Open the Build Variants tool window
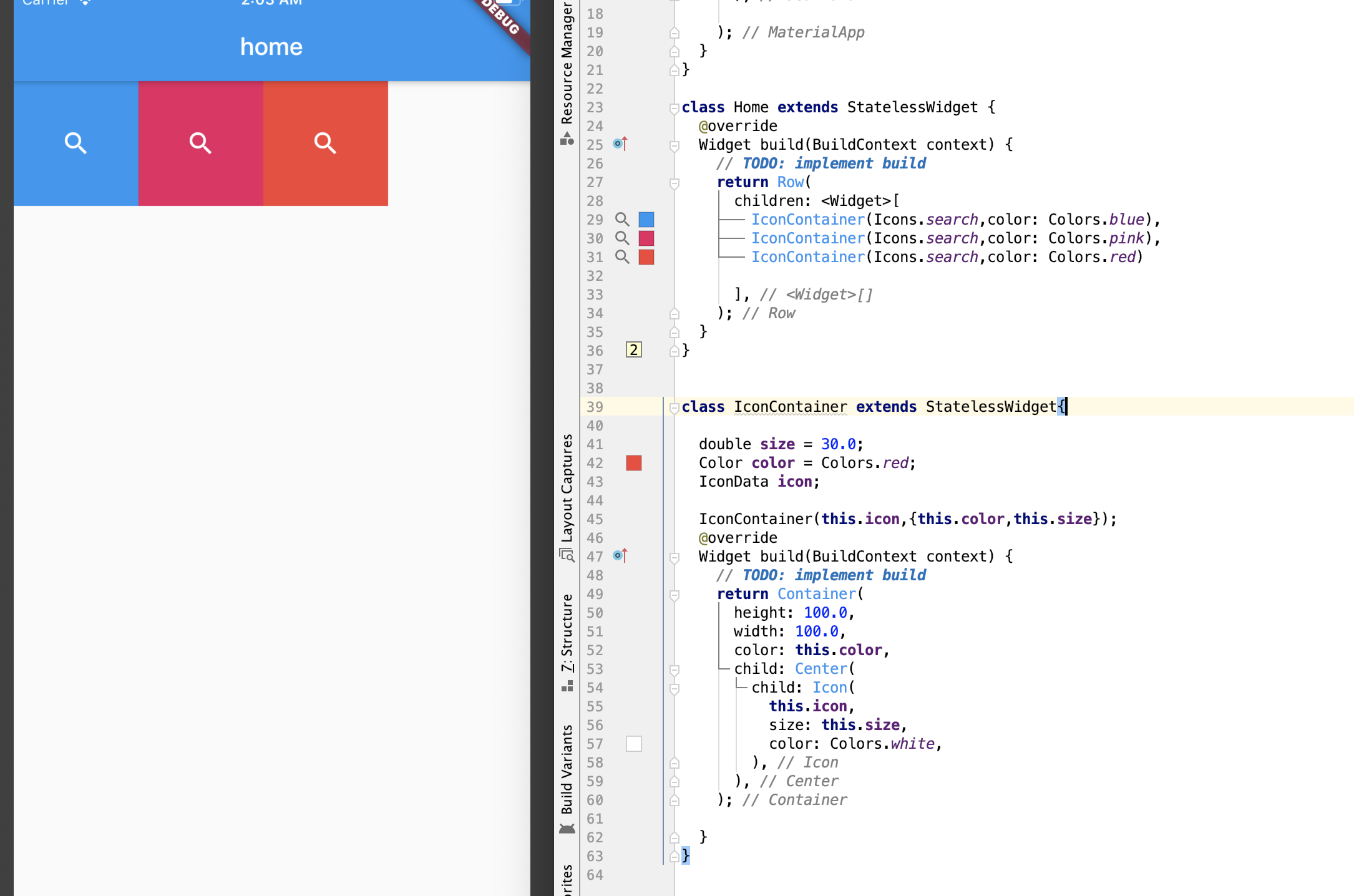 coord(567,770)
